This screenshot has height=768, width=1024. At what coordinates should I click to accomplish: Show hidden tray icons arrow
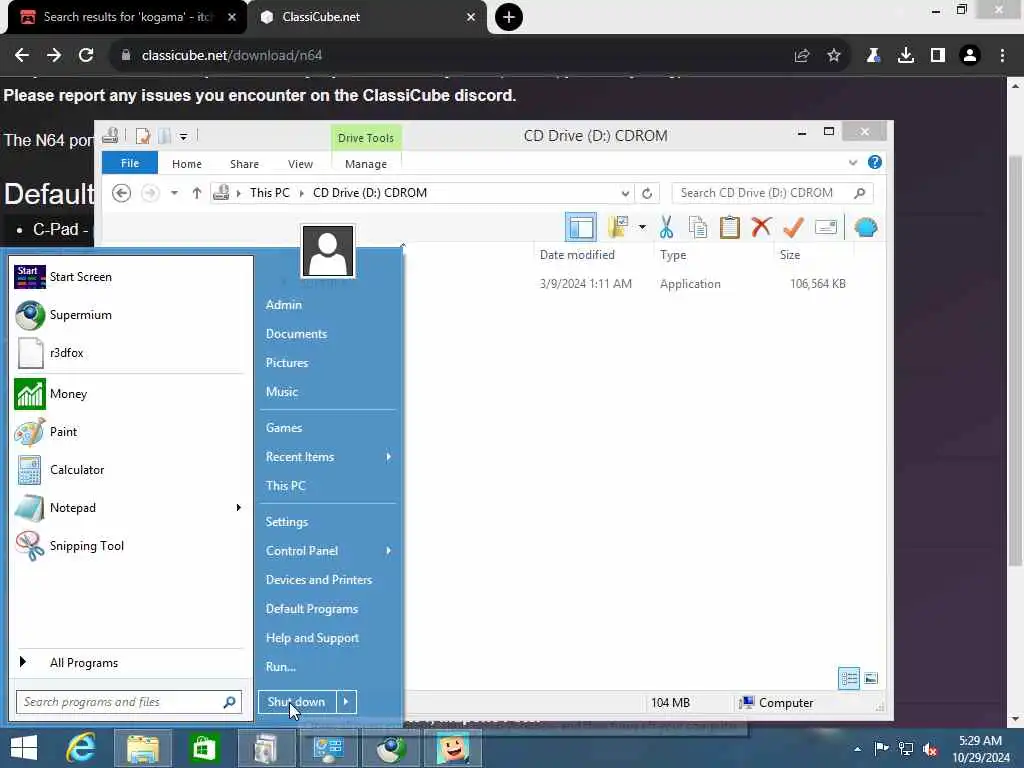[x=857, y=749]
